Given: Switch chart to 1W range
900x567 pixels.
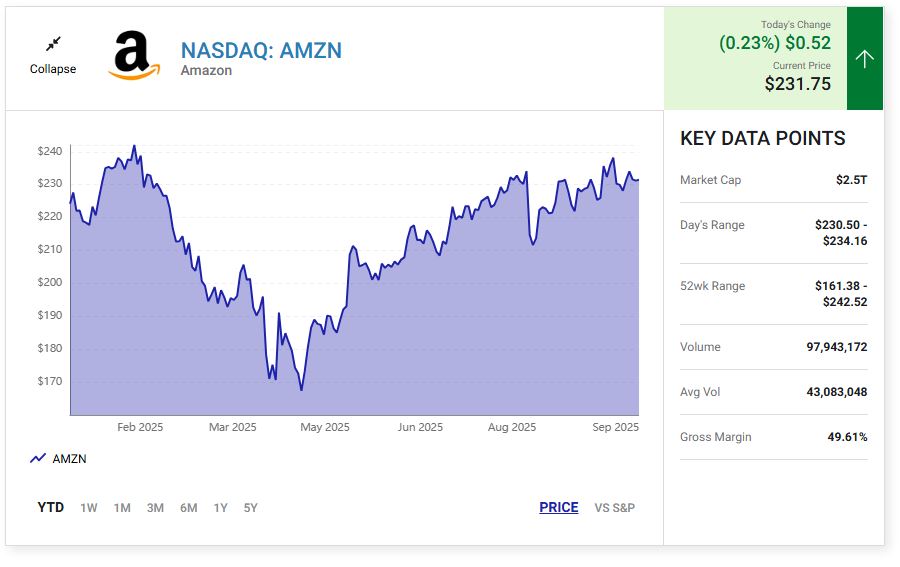Looking at the screenshot, I should pos(89,508).
